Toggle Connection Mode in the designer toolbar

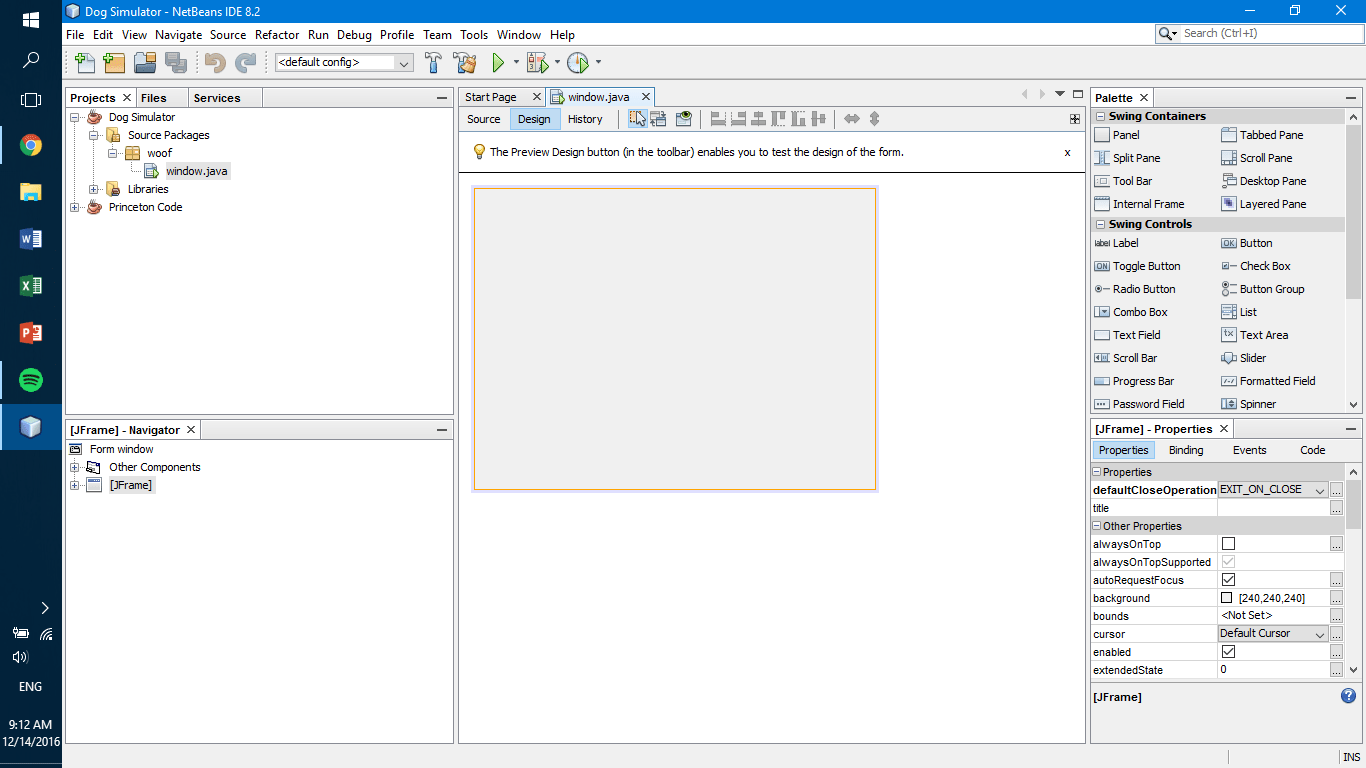coord(659,119)
